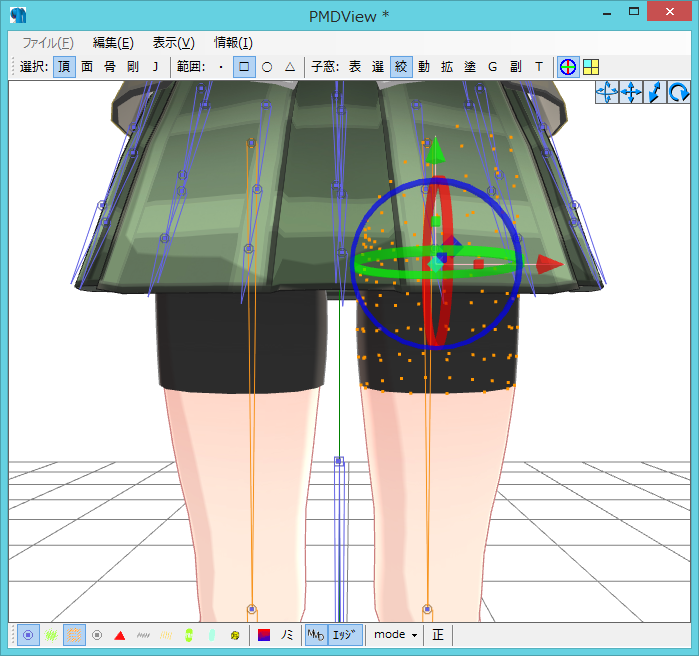Click the red-blue gradient square icon

264,635
